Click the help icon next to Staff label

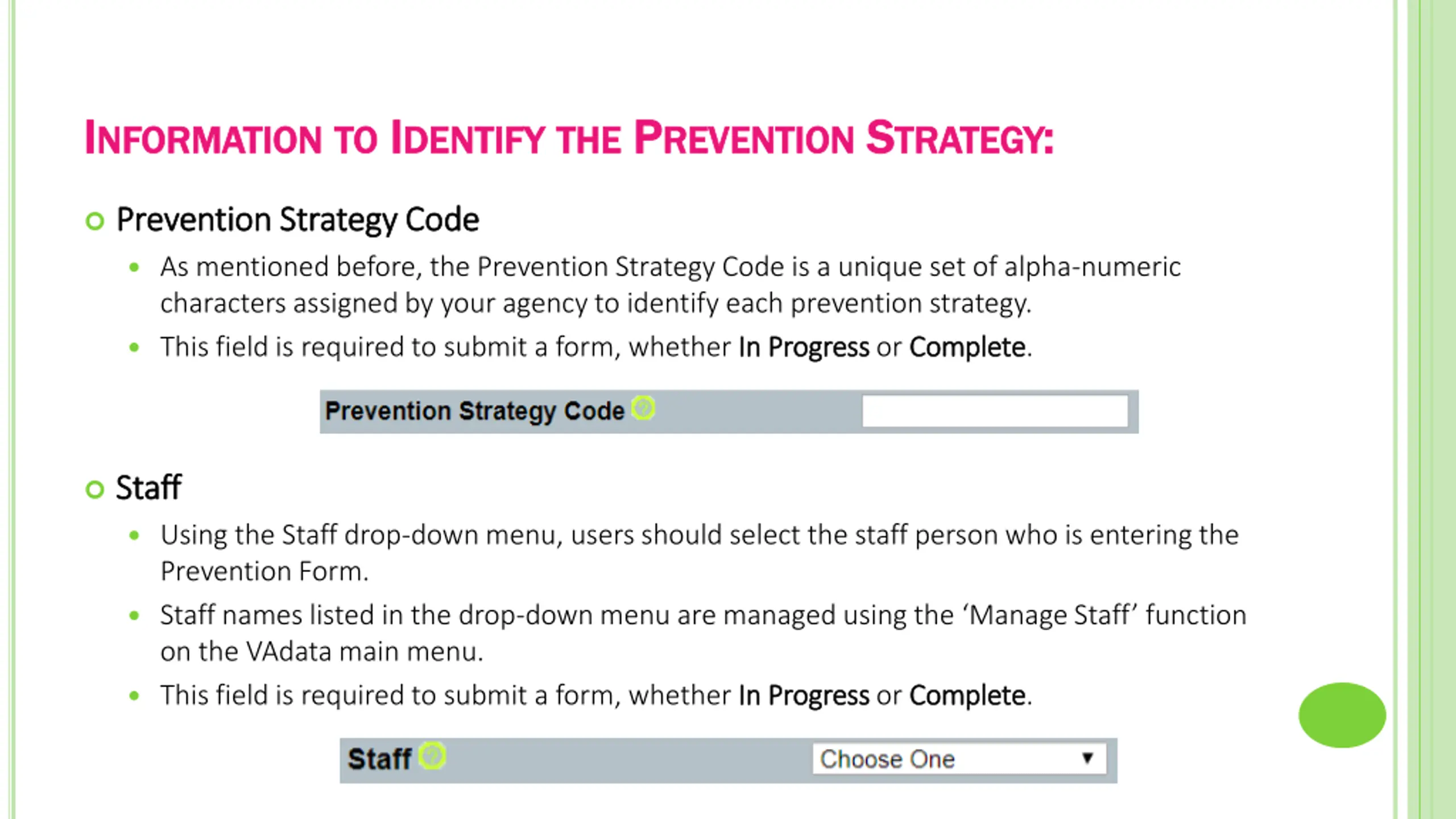432,756
